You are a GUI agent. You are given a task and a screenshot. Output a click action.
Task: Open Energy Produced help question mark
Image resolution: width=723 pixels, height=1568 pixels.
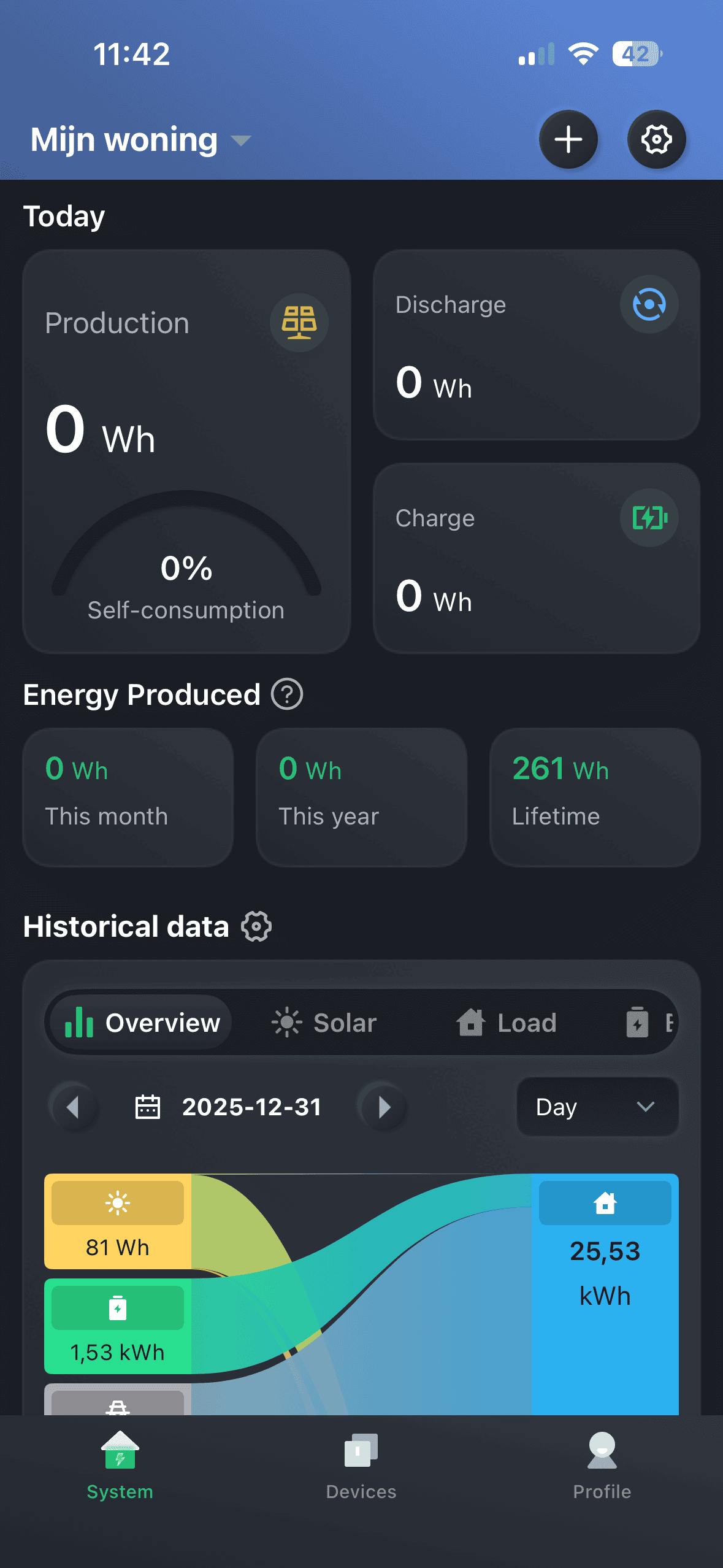tap(287, 694)
